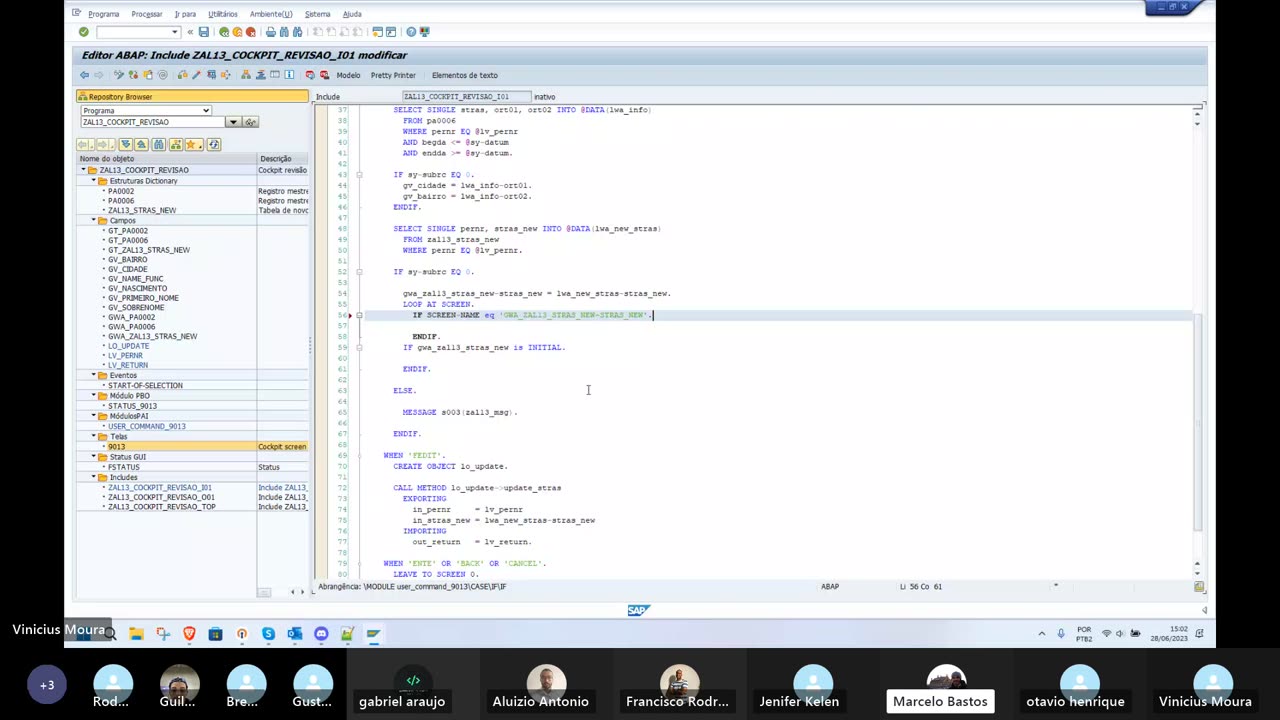Click the blue back arrow in editor toolbar
Viewport: 1280px width, 720px height.
coord(84,75)
